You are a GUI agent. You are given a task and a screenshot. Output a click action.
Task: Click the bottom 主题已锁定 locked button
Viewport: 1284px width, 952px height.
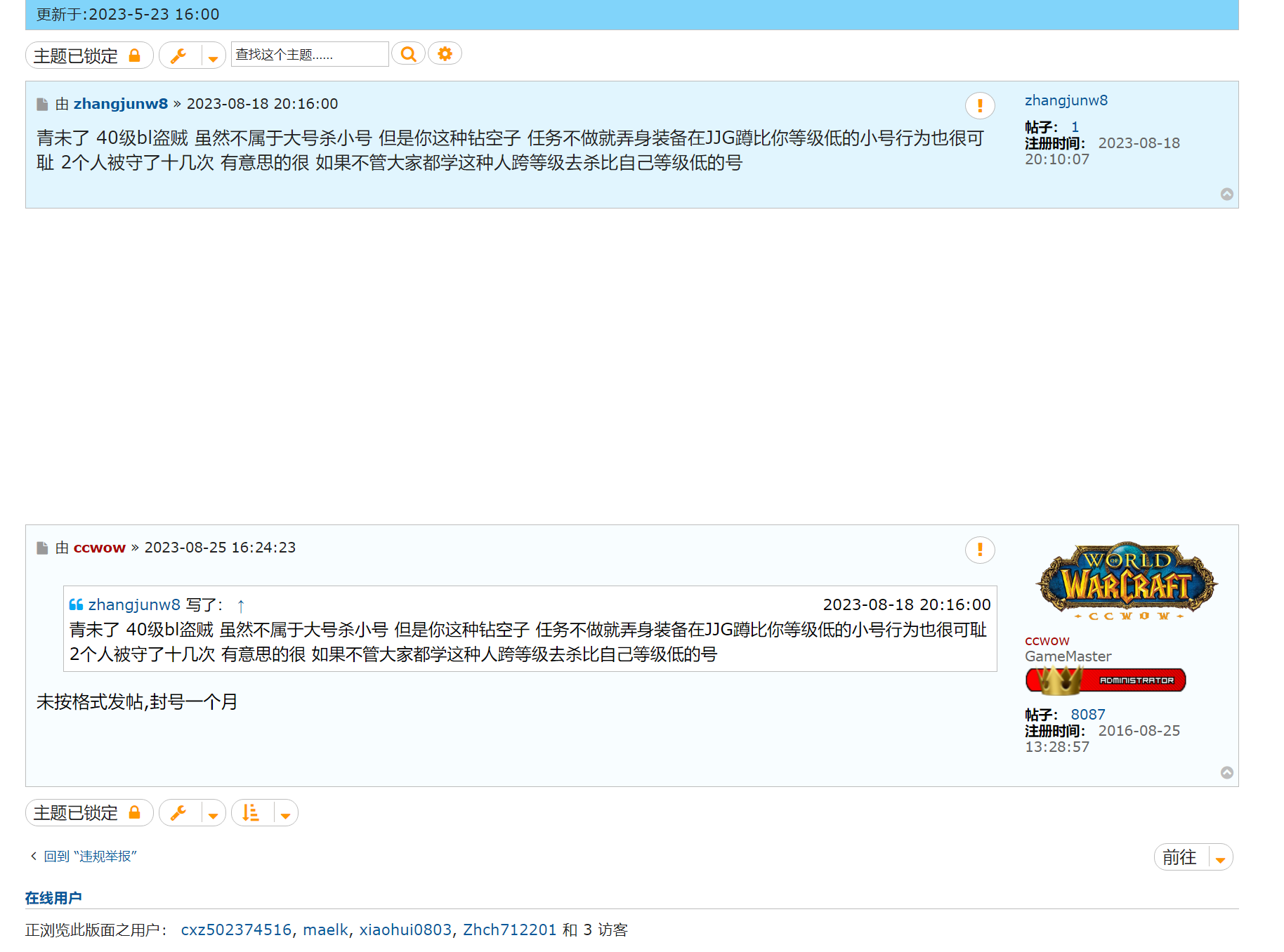89,813
